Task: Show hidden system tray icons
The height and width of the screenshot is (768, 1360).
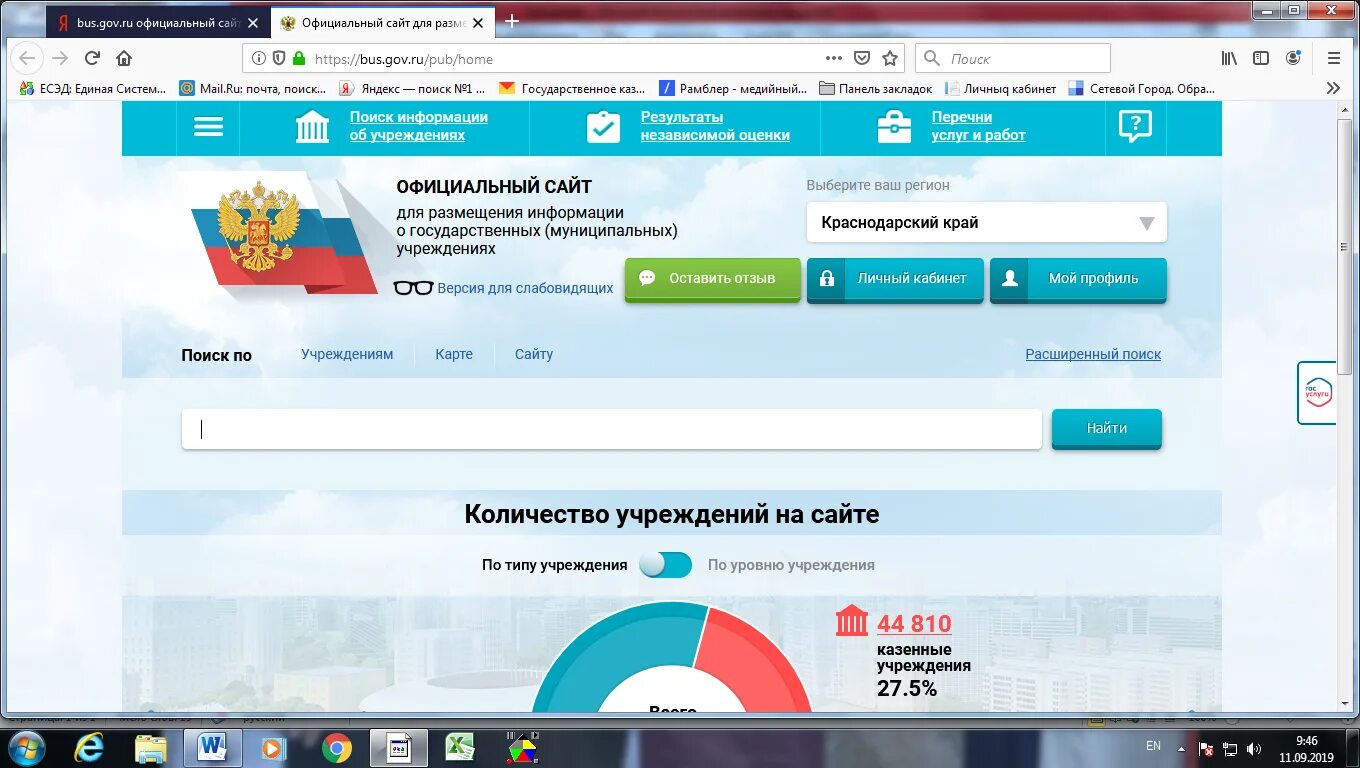Action: (1183, 748)
